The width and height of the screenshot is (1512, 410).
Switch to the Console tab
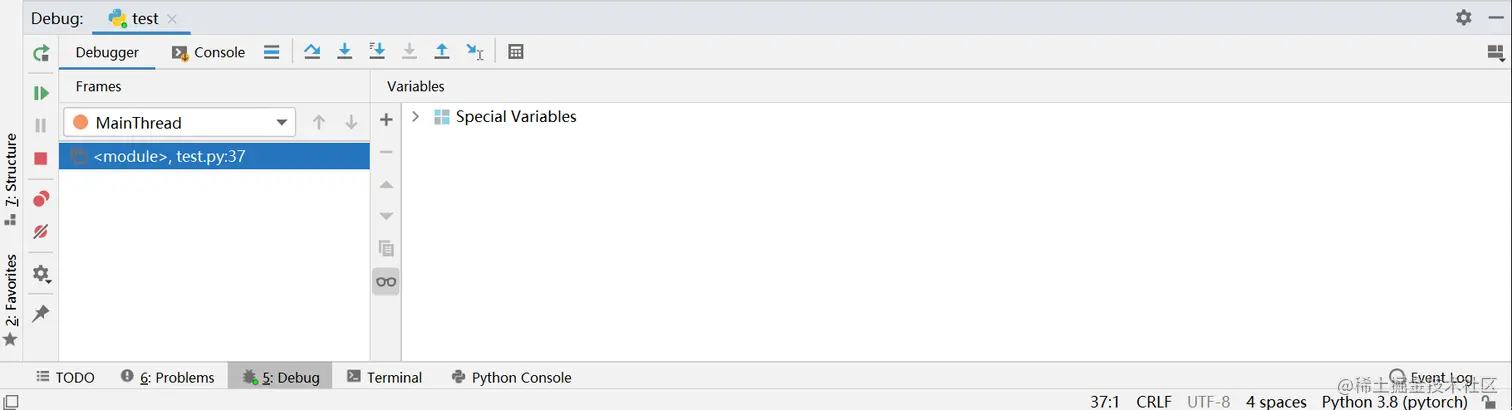209,53
